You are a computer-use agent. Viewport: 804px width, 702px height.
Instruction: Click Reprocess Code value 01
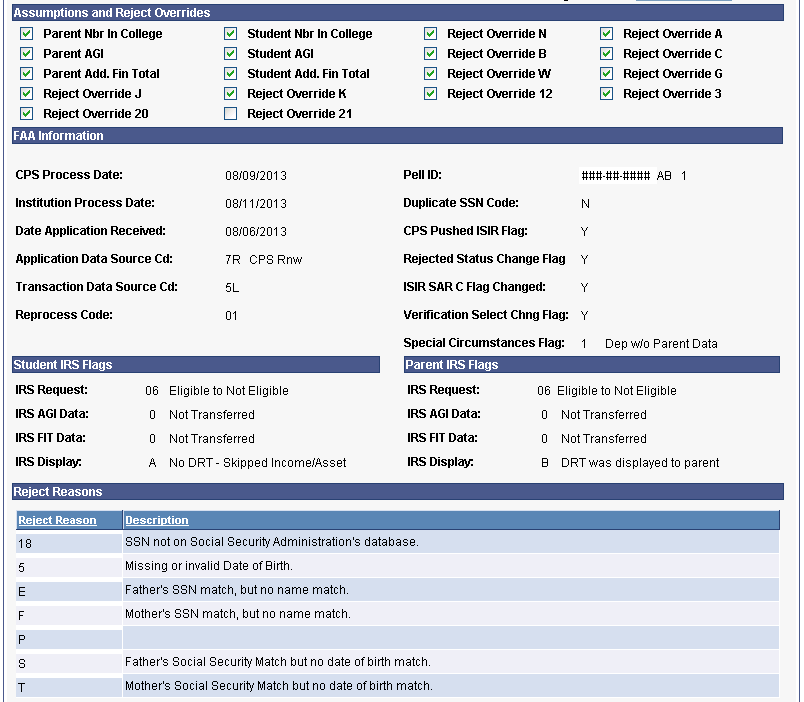click(231, 316)
